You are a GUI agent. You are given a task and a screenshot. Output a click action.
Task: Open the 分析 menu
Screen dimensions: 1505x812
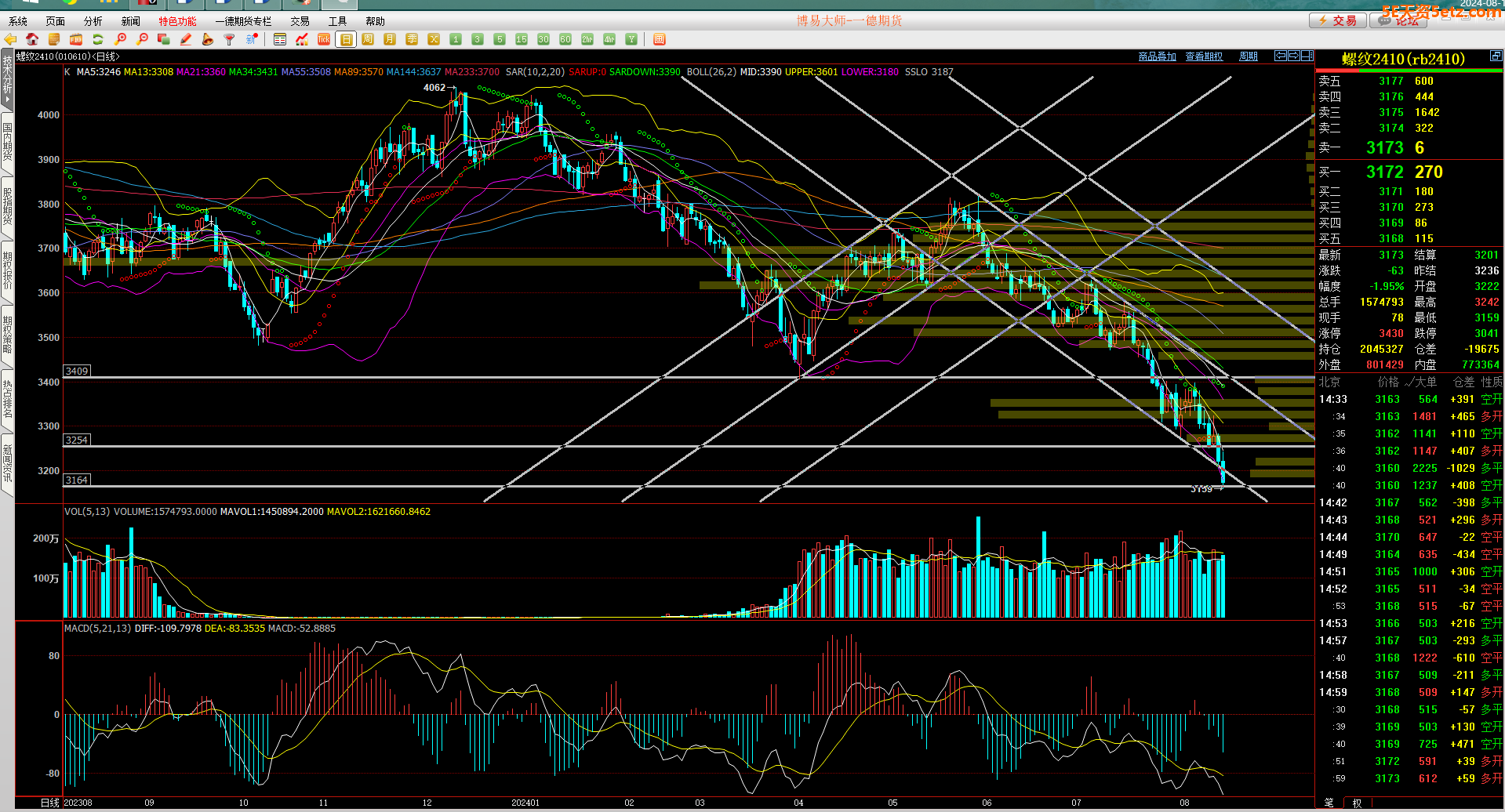click(x=93, y=21)
